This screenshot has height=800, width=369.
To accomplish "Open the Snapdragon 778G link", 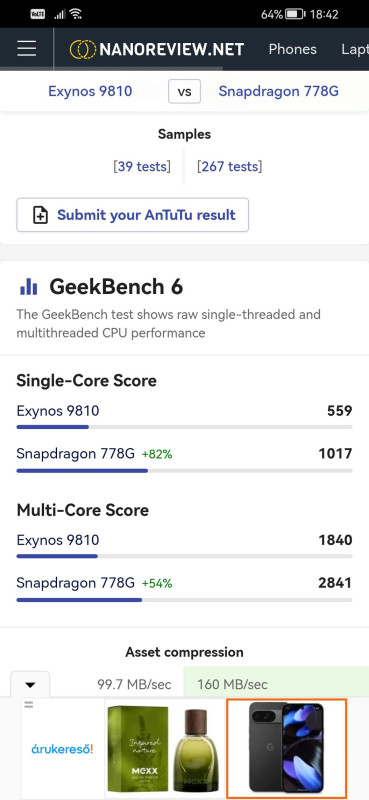I will pyautogui.click(x=279, y=91).
